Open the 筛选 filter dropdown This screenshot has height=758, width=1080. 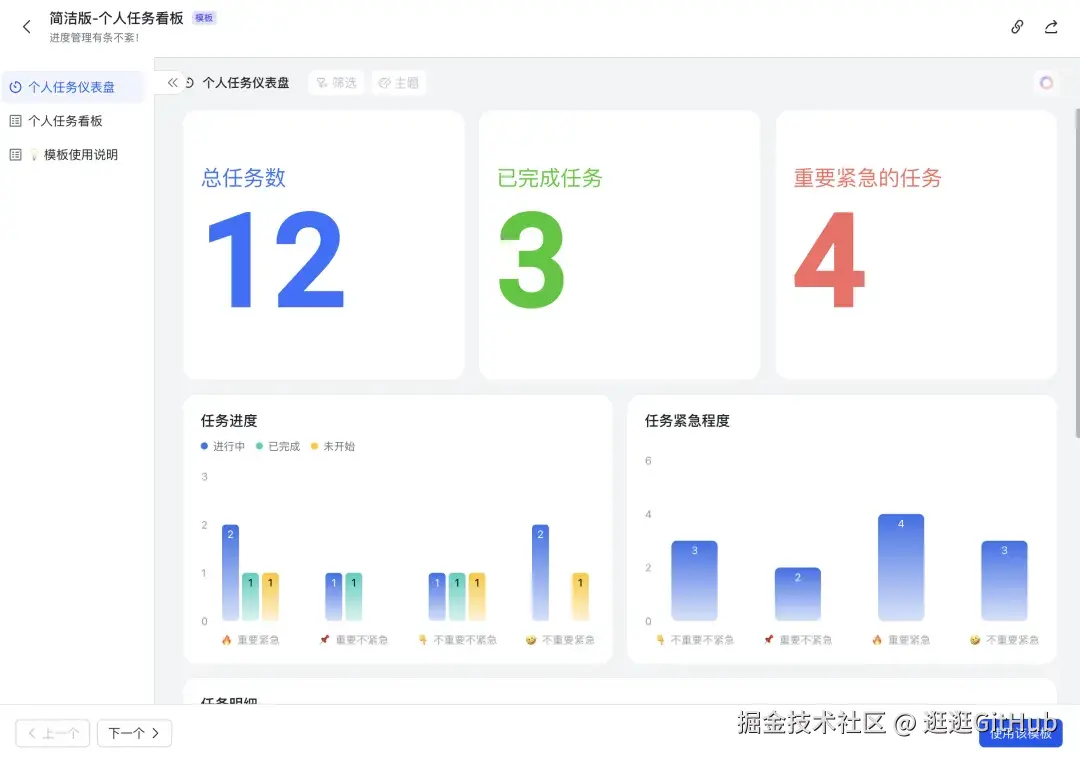click(x=336, y=82)
